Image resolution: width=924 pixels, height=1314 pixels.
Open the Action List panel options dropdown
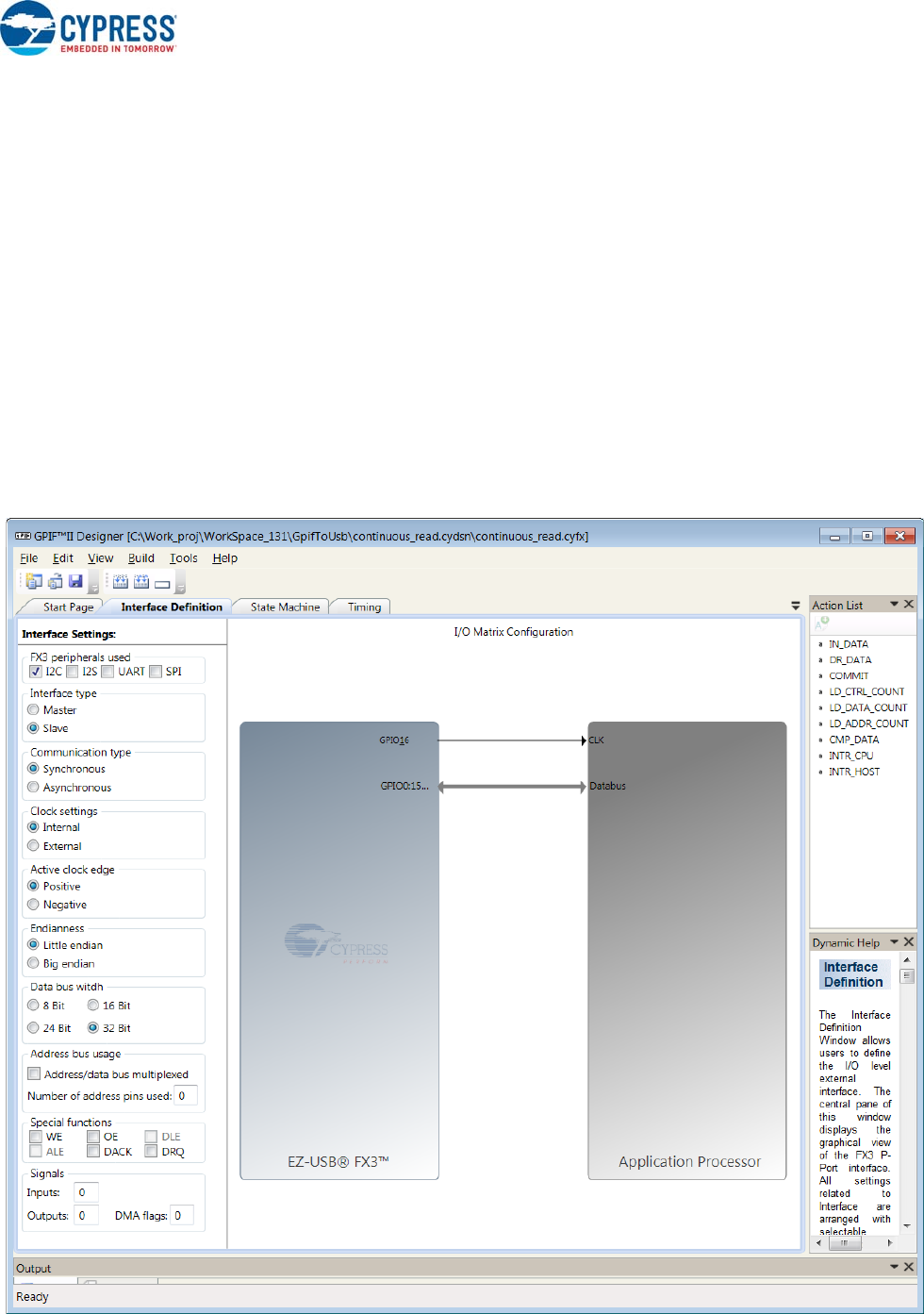tap(893, 605)
